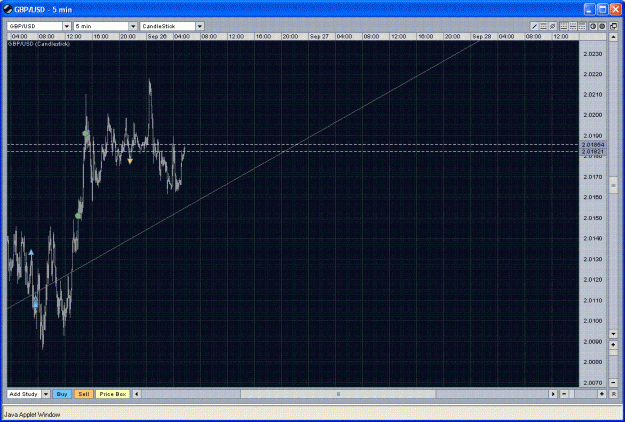Viewport: 625px width, 422px height.
Task: Click the Sep 26 date label
Action: (157, 37)
